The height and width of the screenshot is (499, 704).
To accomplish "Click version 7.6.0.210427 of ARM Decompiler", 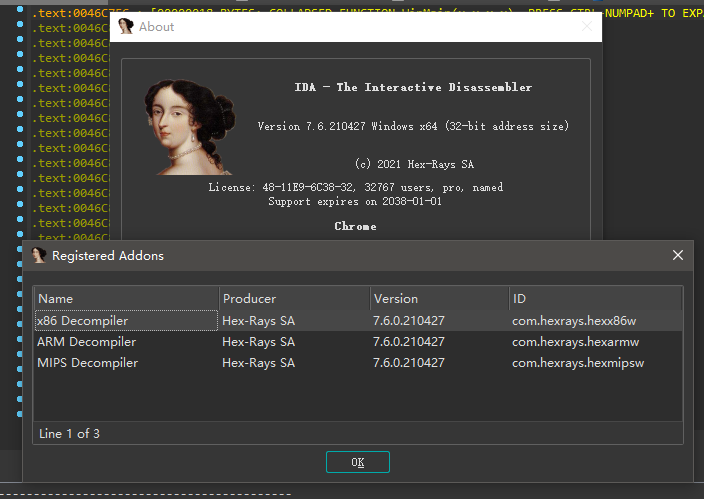I will pyautogui.click(x=409, y=342).
